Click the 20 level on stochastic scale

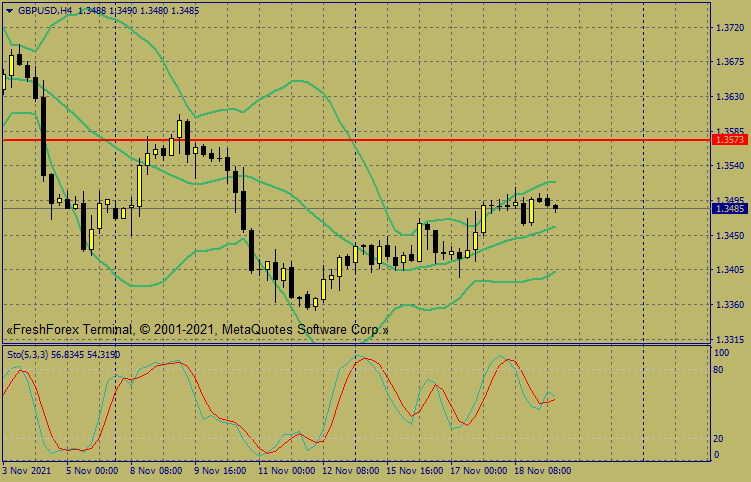719,438
